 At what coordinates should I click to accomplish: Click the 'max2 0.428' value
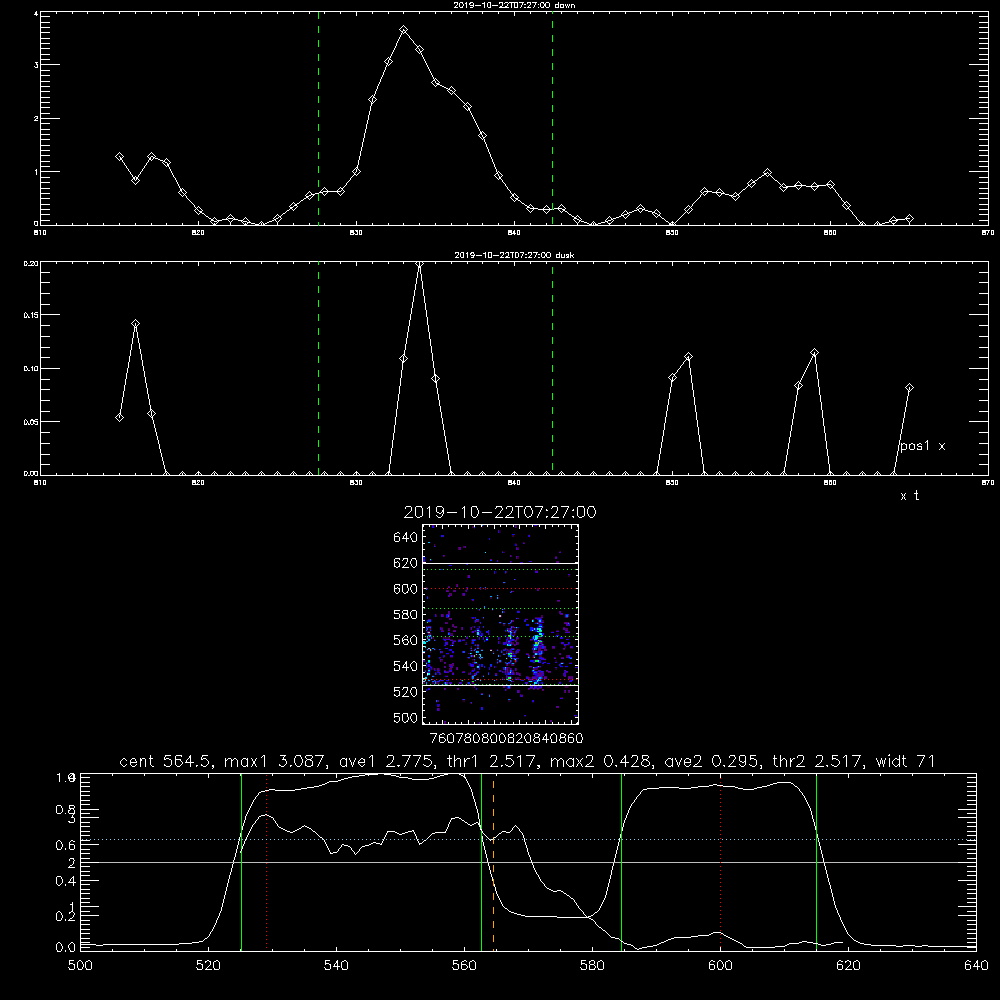coord(600,761)
